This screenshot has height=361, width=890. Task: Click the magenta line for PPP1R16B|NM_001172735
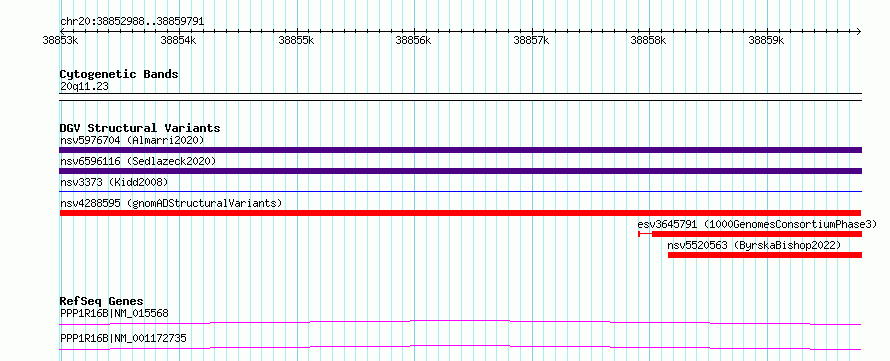[x=460, y=347]
